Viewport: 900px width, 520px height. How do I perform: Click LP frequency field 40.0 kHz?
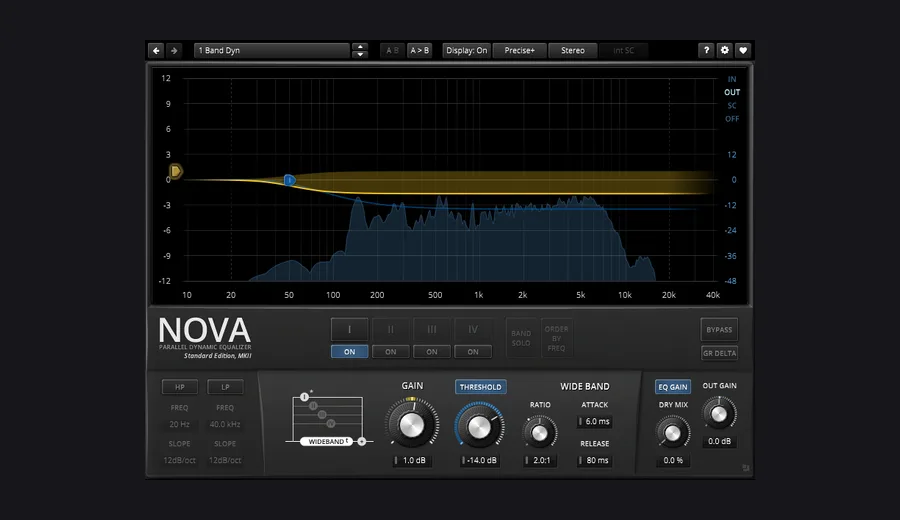point(225,425)
